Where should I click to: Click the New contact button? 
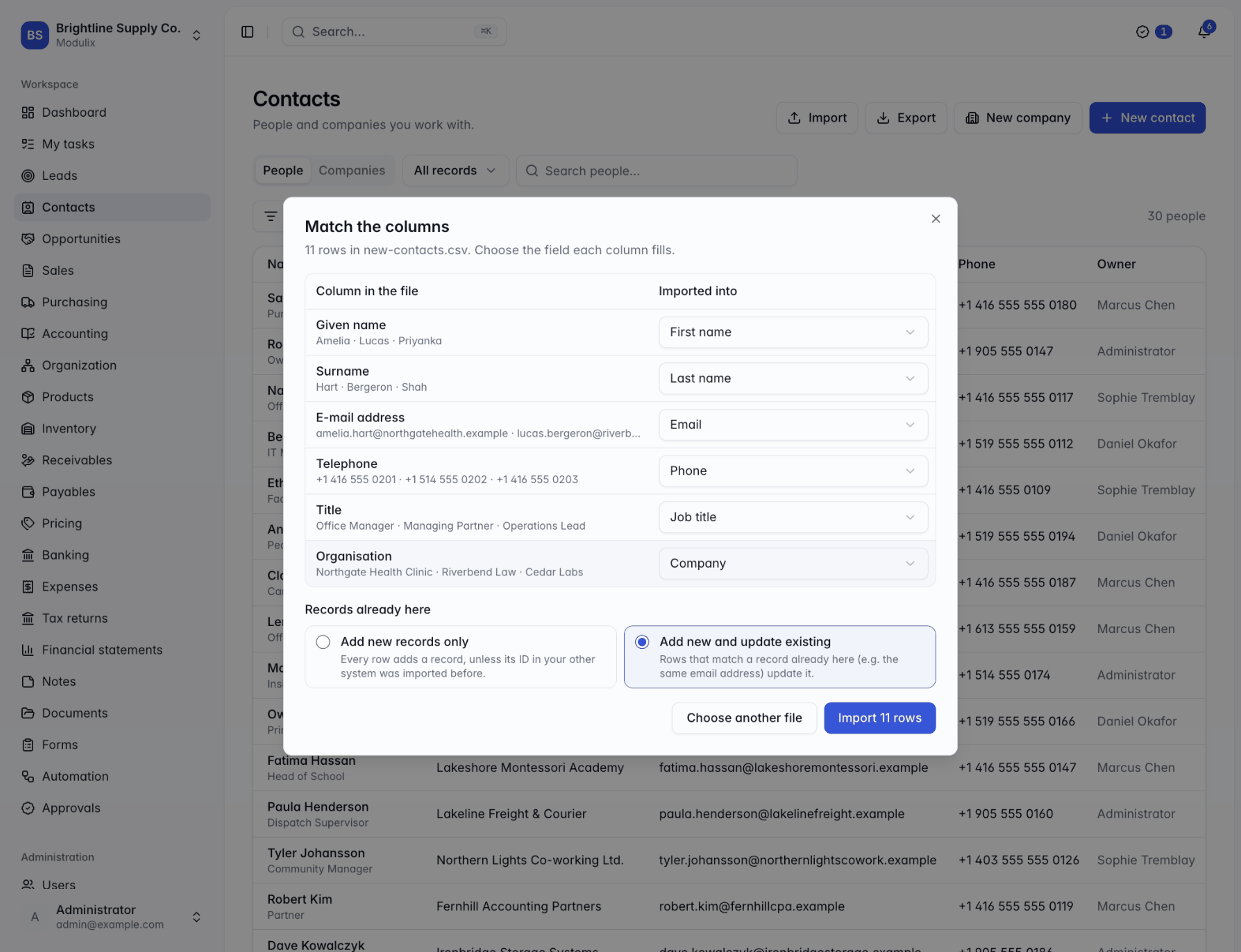(x=1147, y=118)
